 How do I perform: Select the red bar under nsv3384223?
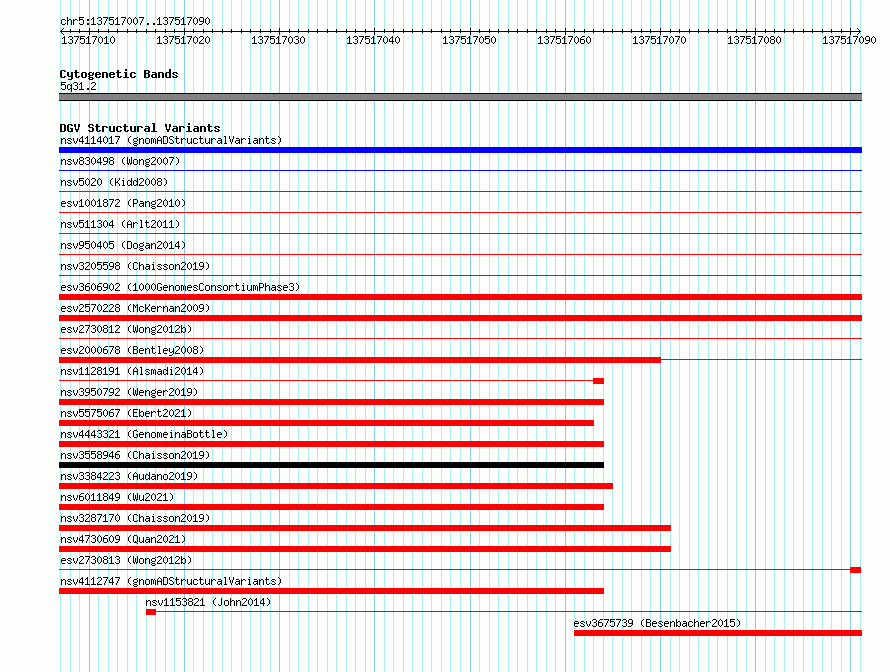point(336,486)
